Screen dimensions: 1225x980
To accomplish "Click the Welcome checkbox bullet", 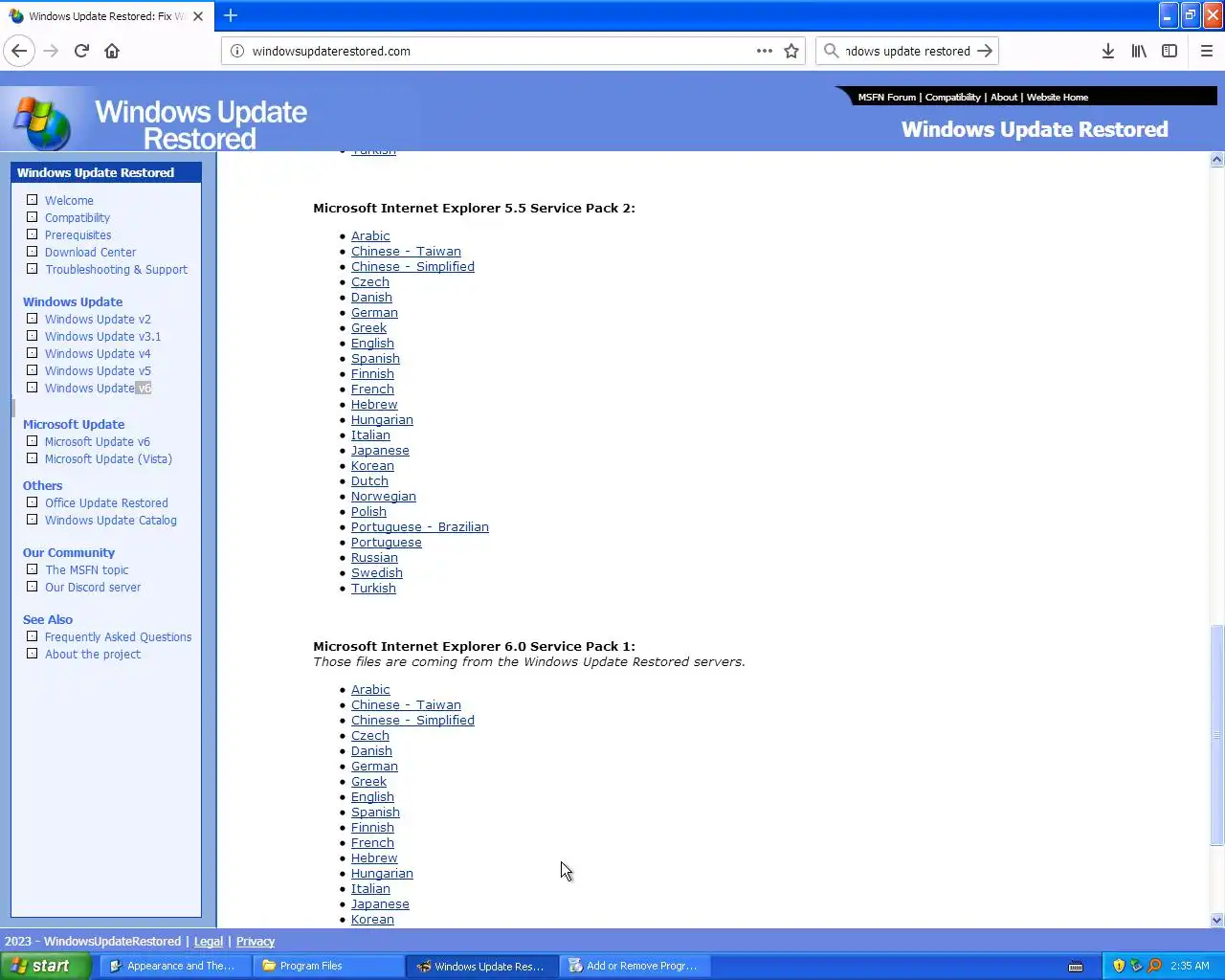I will (32, 200).
